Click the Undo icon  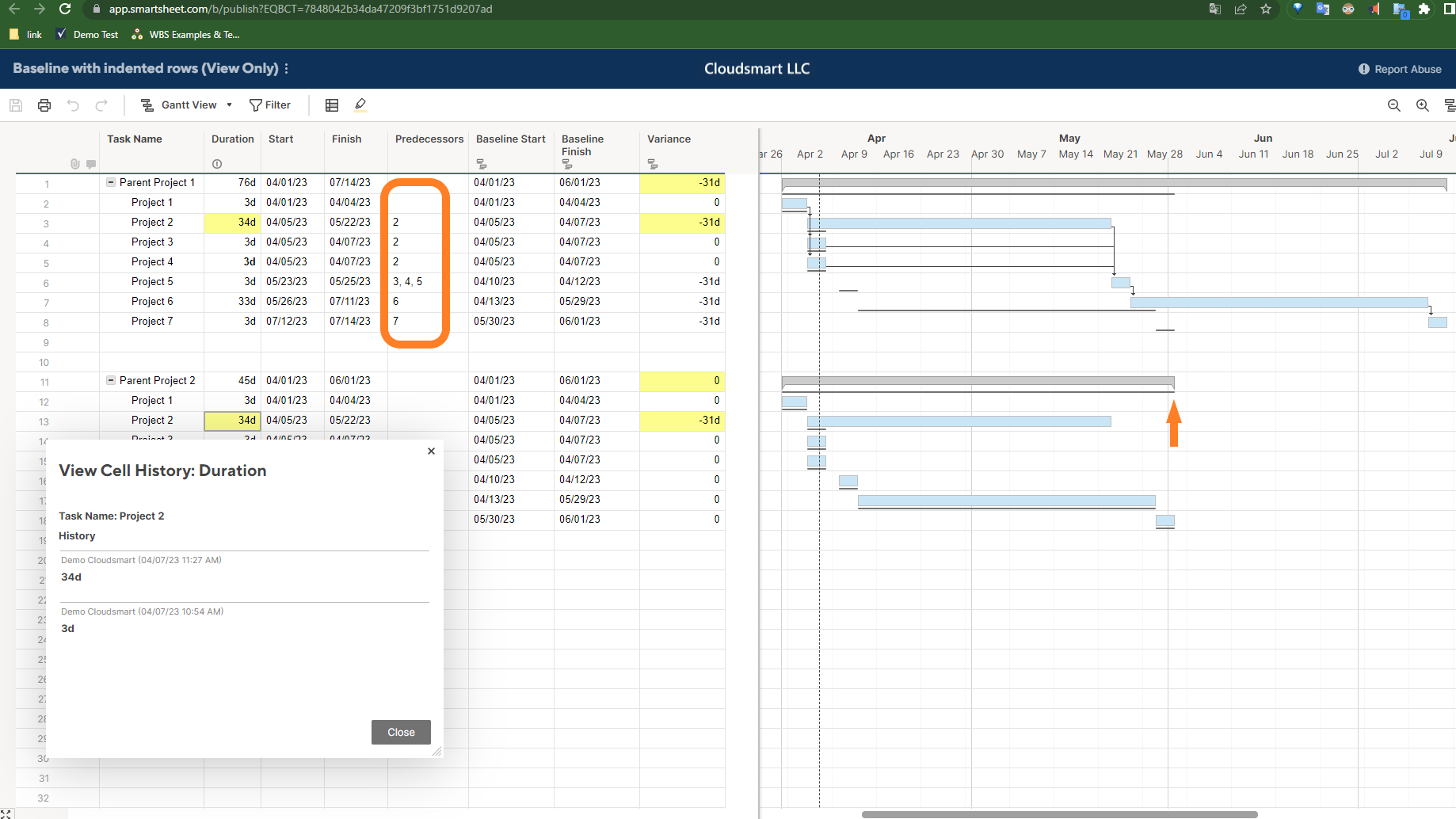73,105
